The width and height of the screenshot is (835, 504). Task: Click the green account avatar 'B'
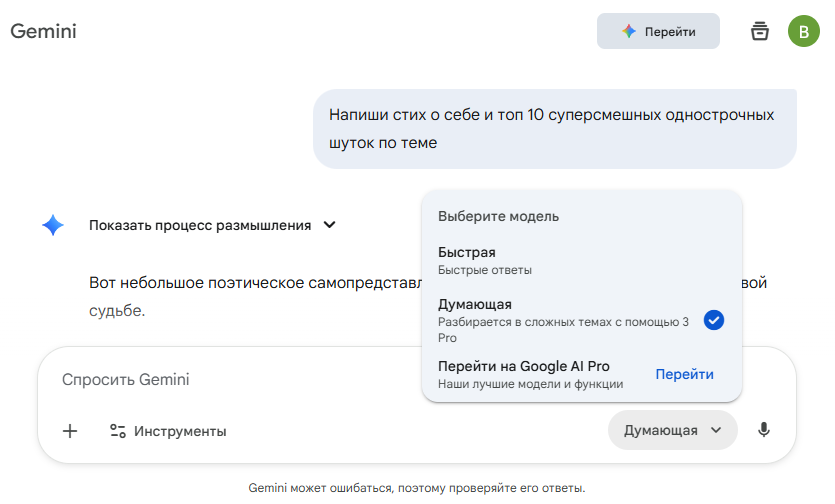[x=804, y=31]
